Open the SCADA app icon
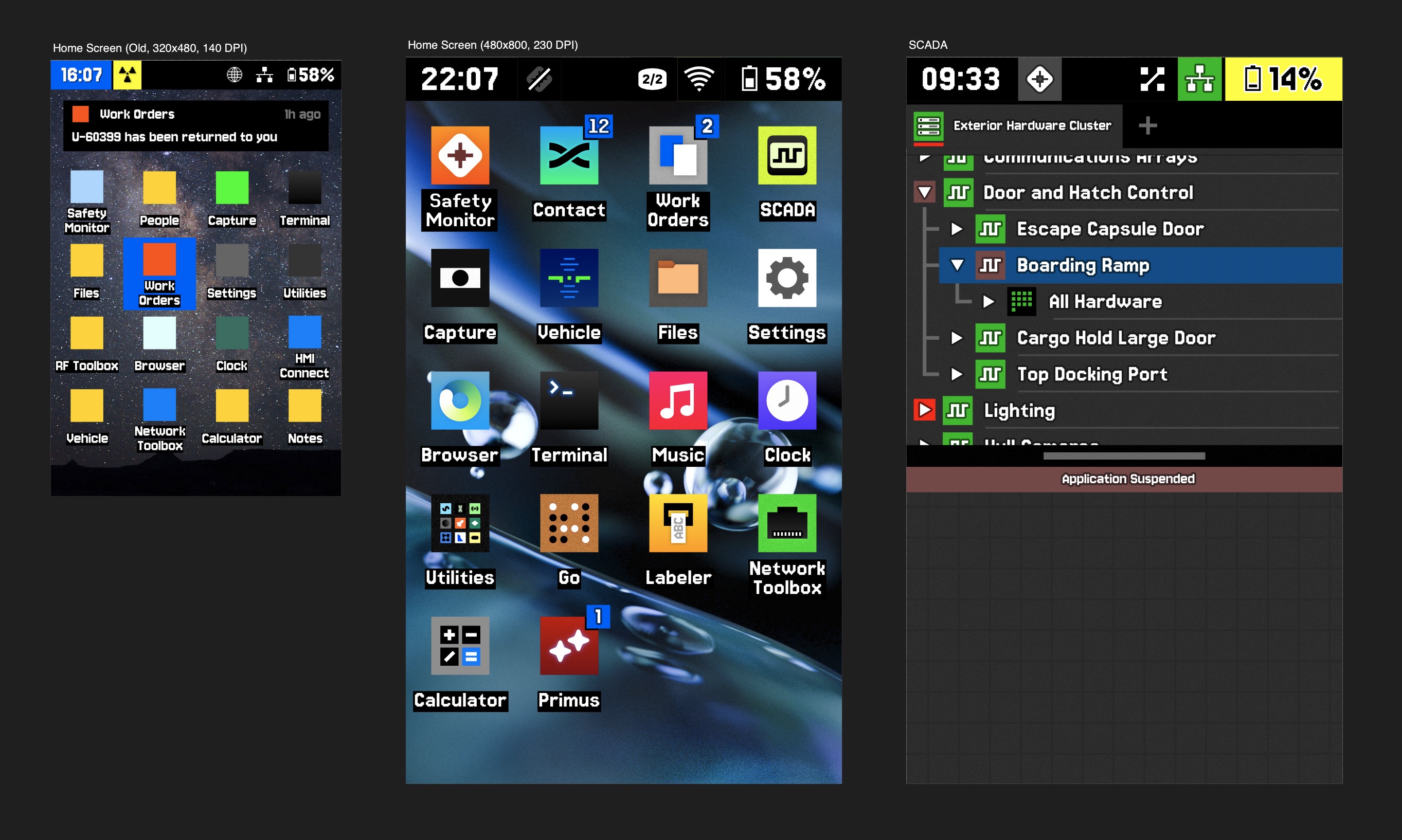This screenshot has height=840, width=1402. coord(786,155)
